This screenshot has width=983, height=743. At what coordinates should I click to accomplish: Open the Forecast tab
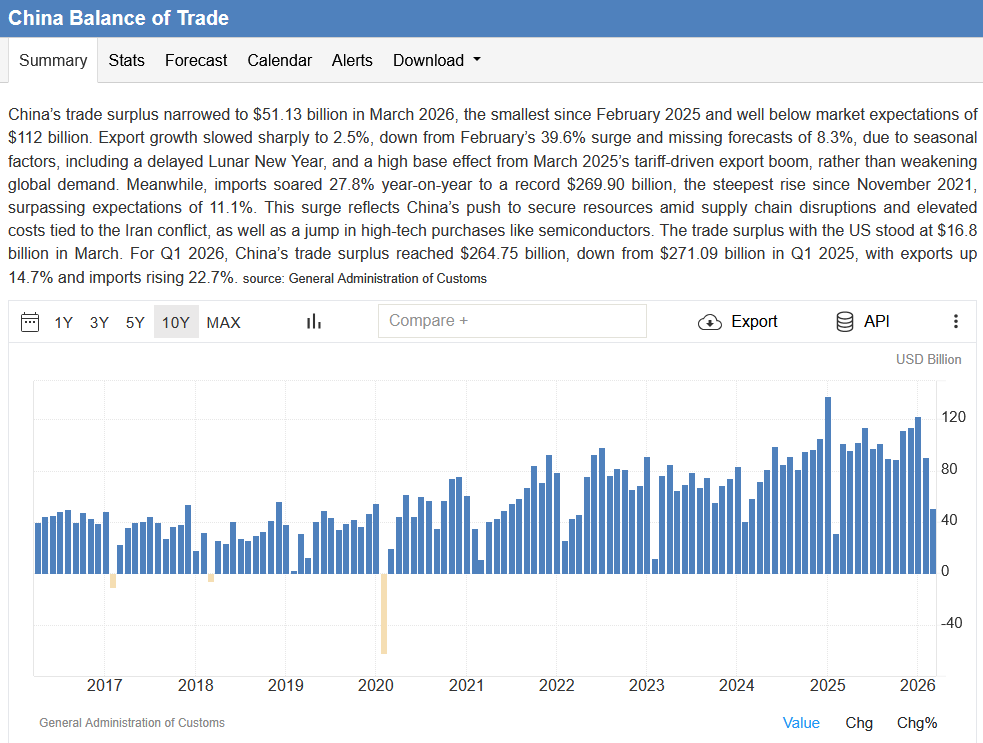[196, 60]
